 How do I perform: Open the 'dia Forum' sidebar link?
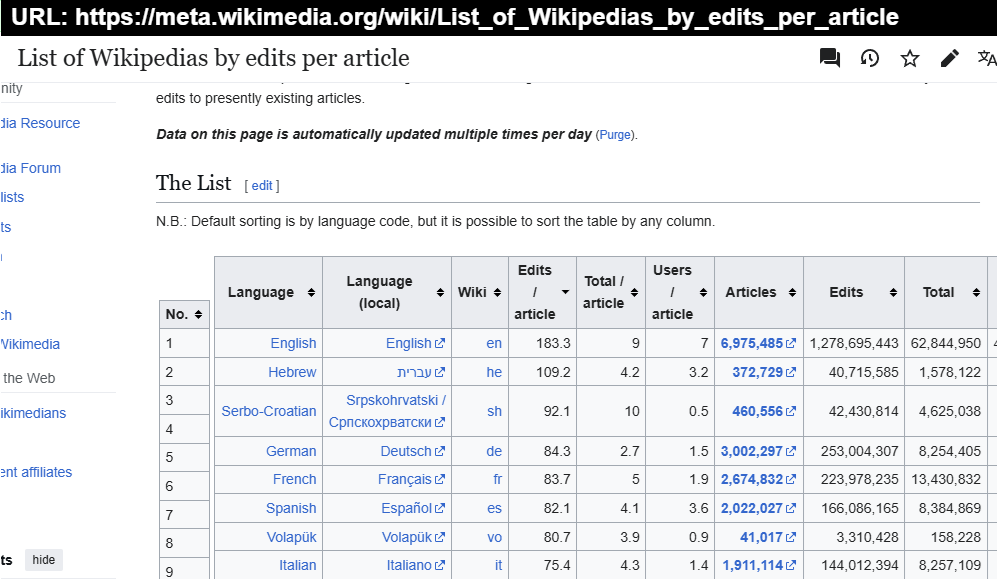coord(31,168)
